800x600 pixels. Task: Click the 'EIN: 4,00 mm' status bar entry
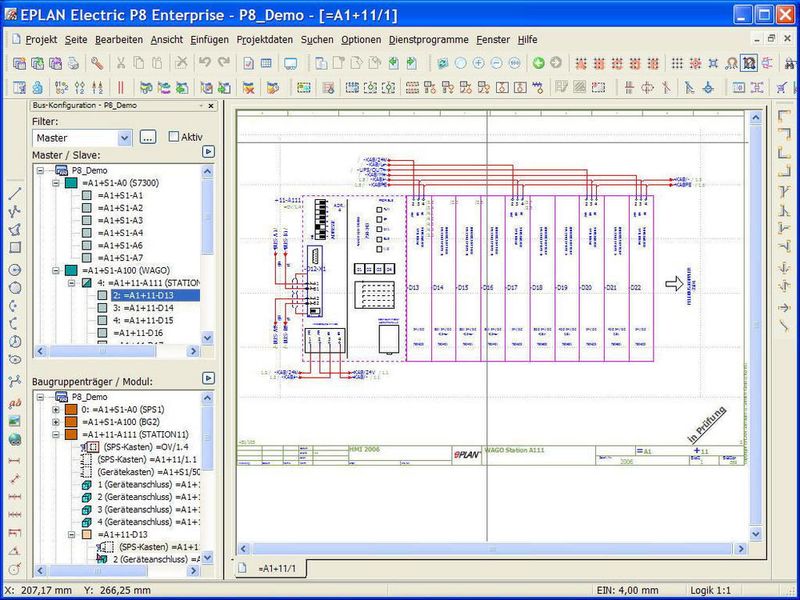627,590
